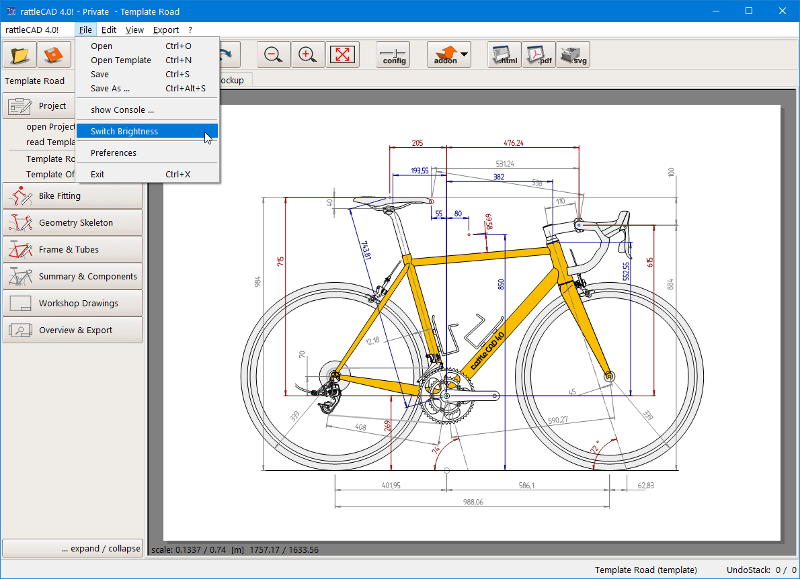Click the Template Road tab label

coord(35,81)
